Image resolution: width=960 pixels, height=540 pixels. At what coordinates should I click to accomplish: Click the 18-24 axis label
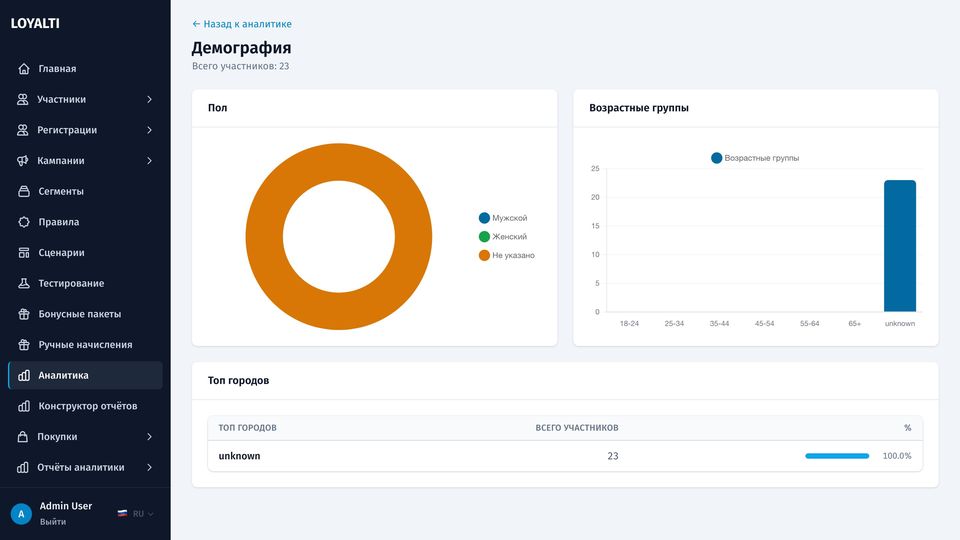coord(629,323)
